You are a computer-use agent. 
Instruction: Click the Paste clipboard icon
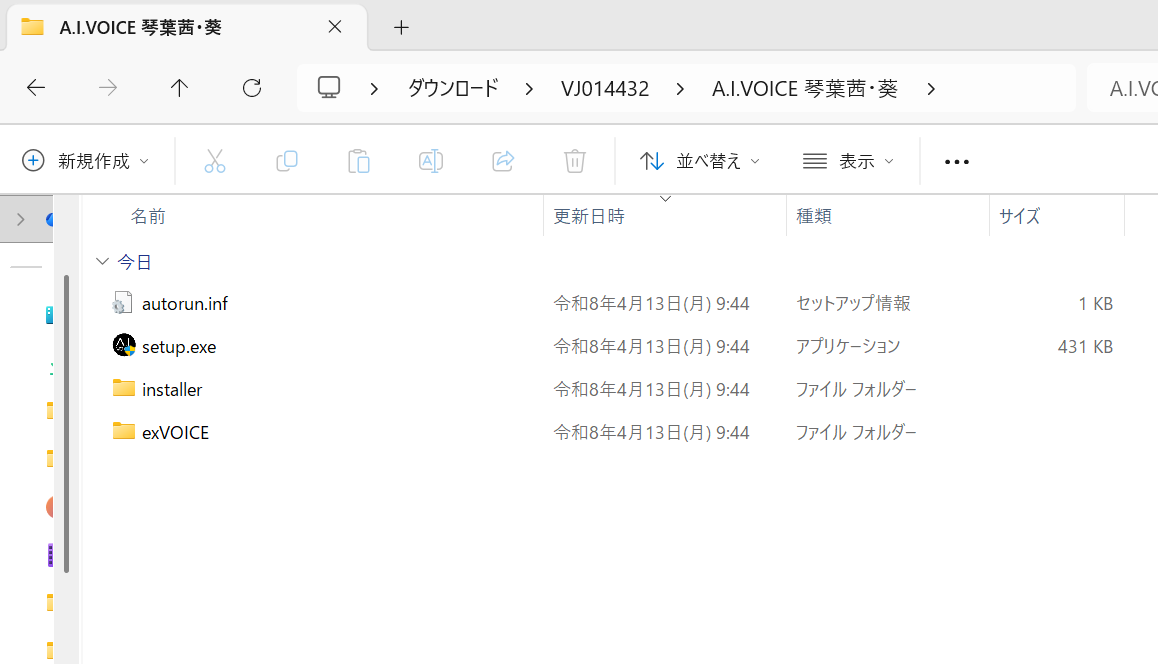pos(359,161)
